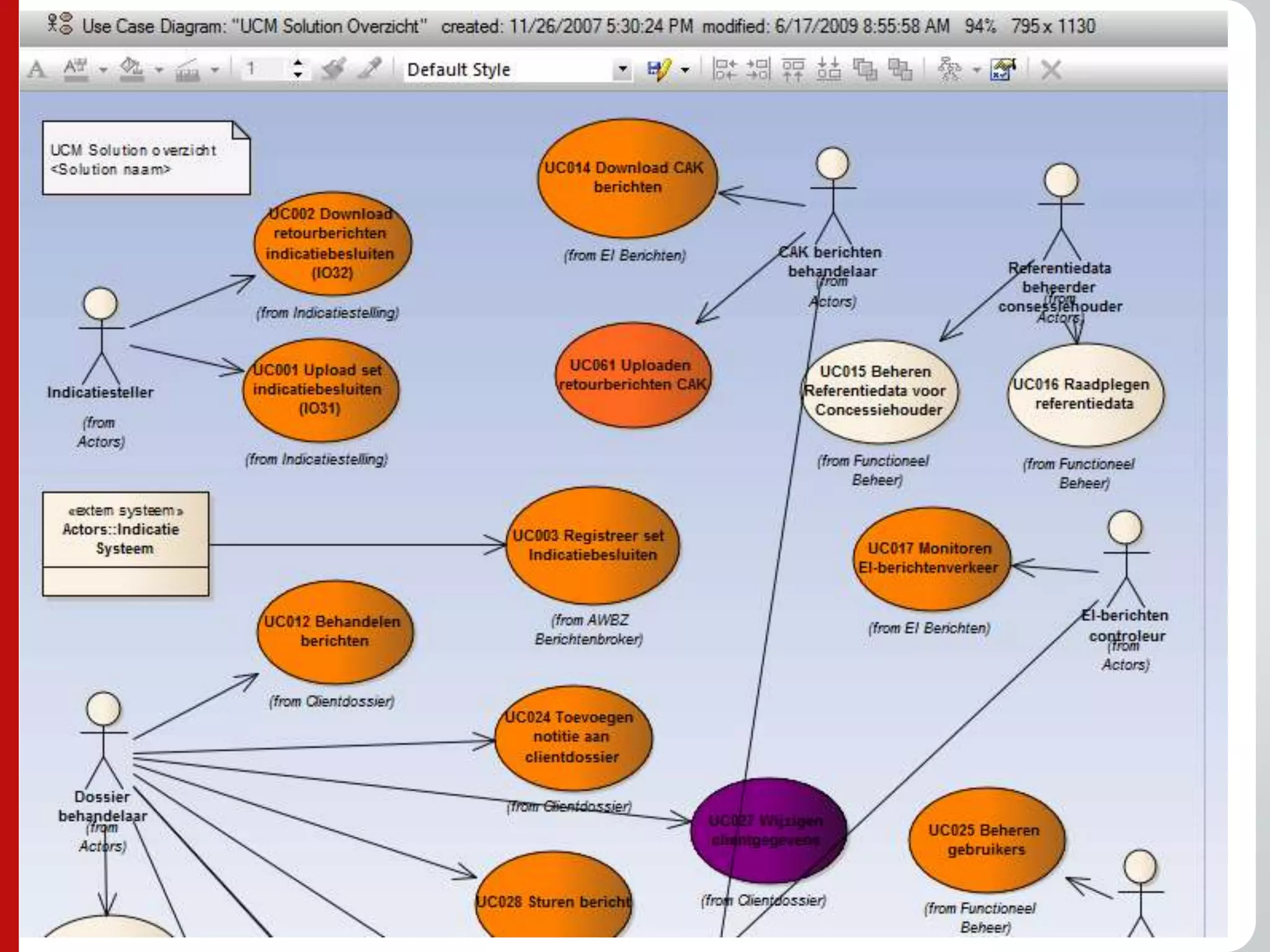Click the fill color bucket icon
Viewport: 1270px width, 952px height.
[x=131, y=69]
